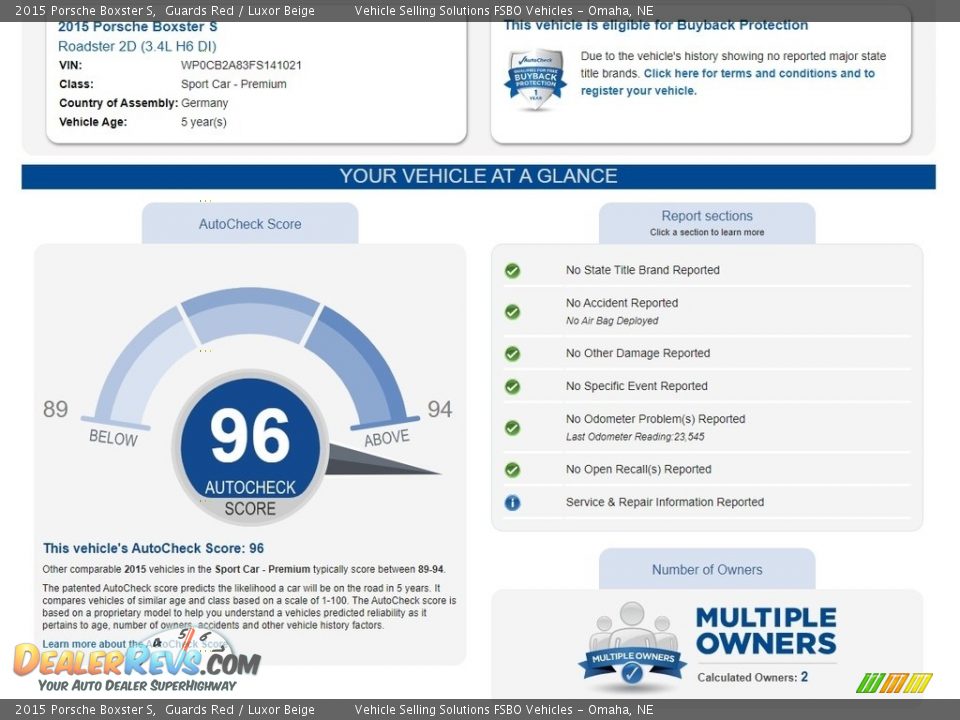960x720 pixels.
Task: Click blue info icon beside Service & Repair
Action: click(x=512, y=503)
